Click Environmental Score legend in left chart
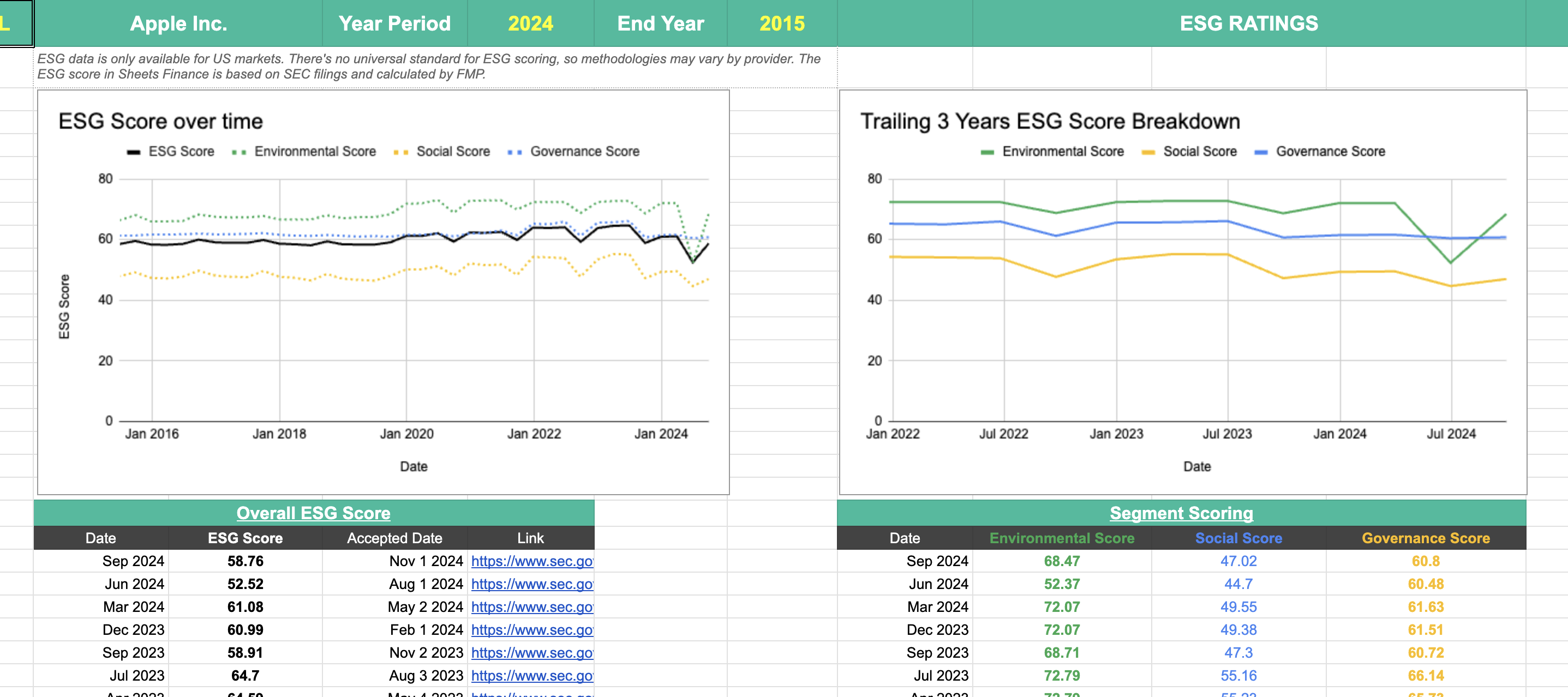Viewport: 1568px width, 697px height. (304, 152)
